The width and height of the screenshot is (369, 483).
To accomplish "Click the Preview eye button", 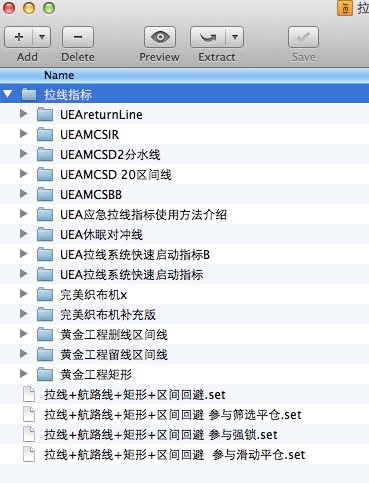I will coord(160,37).
